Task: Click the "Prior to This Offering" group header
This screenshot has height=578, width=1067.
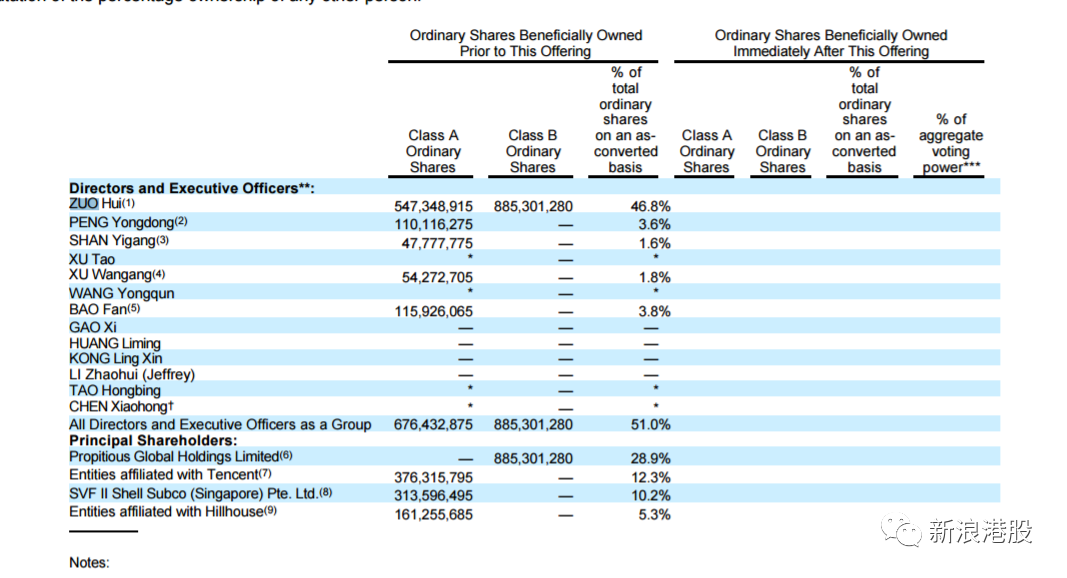Action: (x=525, y=44)
